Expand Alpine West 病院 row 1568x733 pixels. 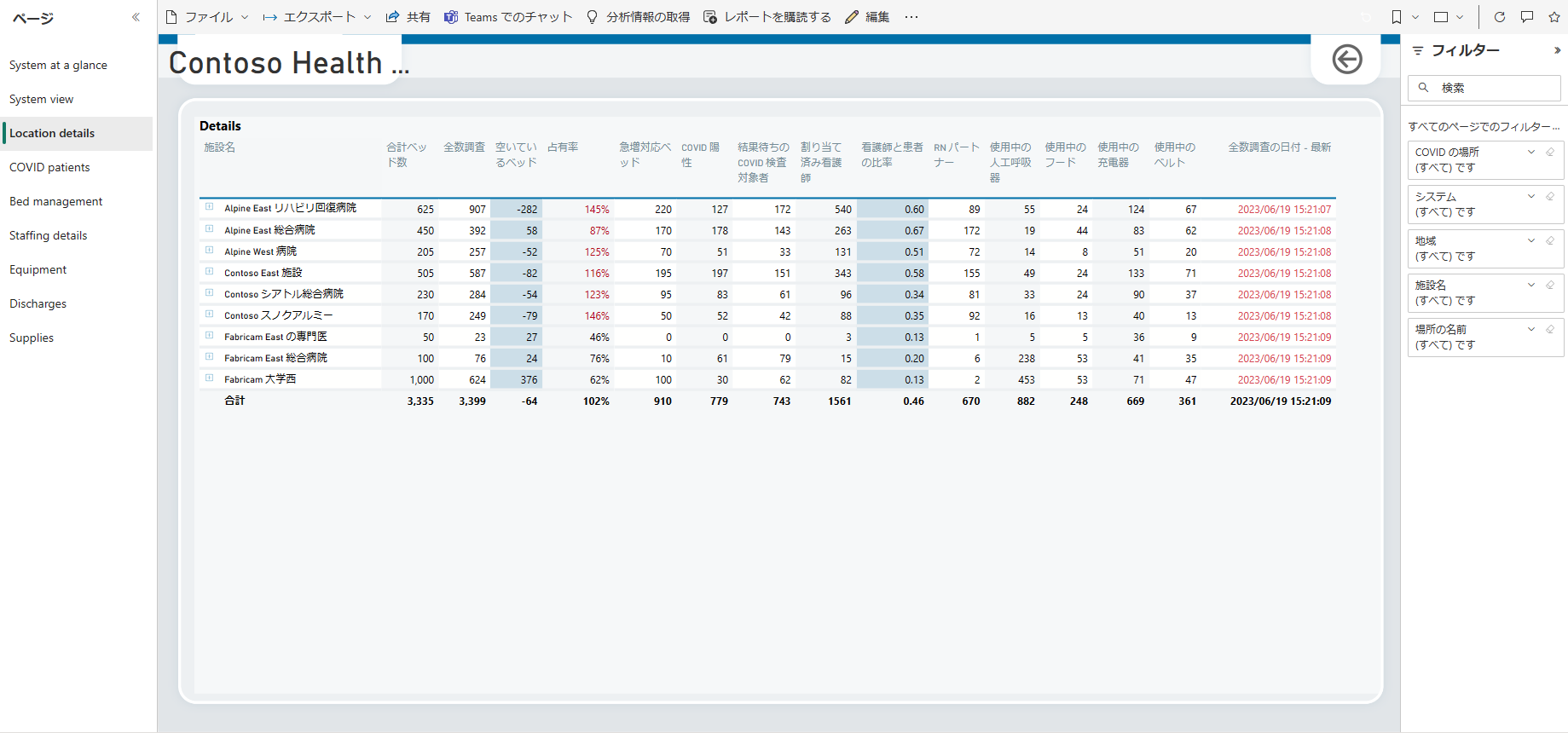[x=209, y=250]
